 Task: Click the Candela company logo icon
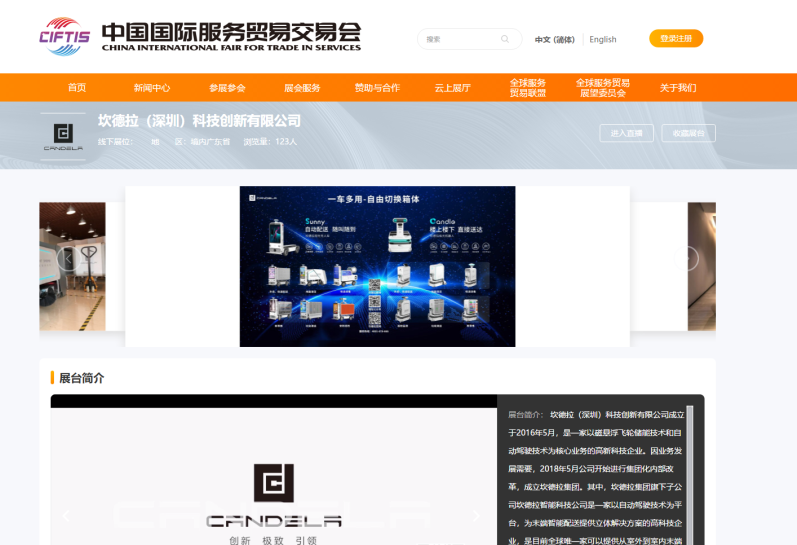[63, 135]
